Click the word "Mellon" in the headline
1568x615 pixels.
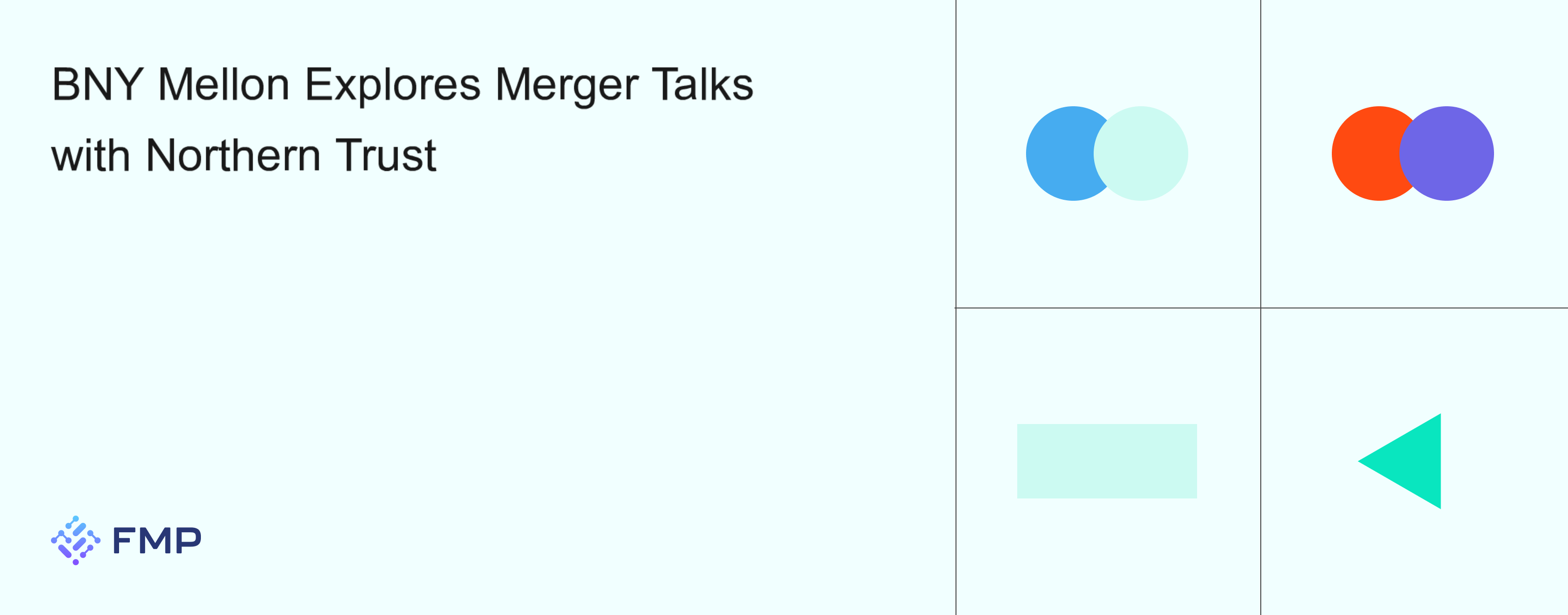point(223,85)
